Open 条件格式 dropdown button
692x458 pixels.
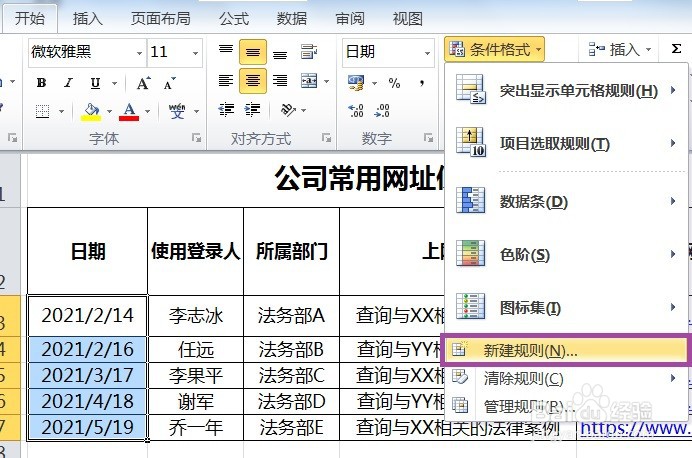[495, 49]
